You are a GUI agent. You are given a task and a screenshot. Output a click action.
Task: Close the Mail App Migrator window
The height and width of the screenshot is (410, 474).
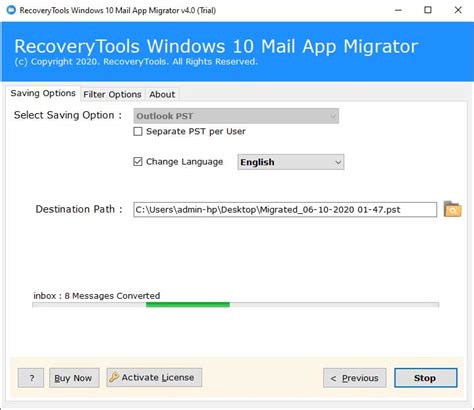tap(458, 10)
